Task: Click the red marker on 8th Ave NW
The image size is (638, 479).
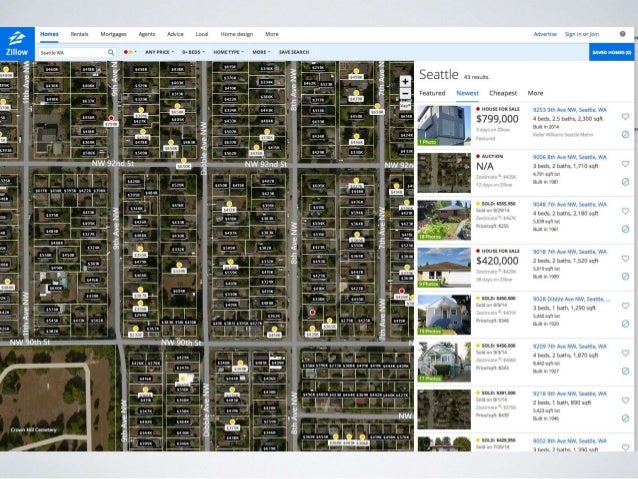Action: [x=312, y=312]
